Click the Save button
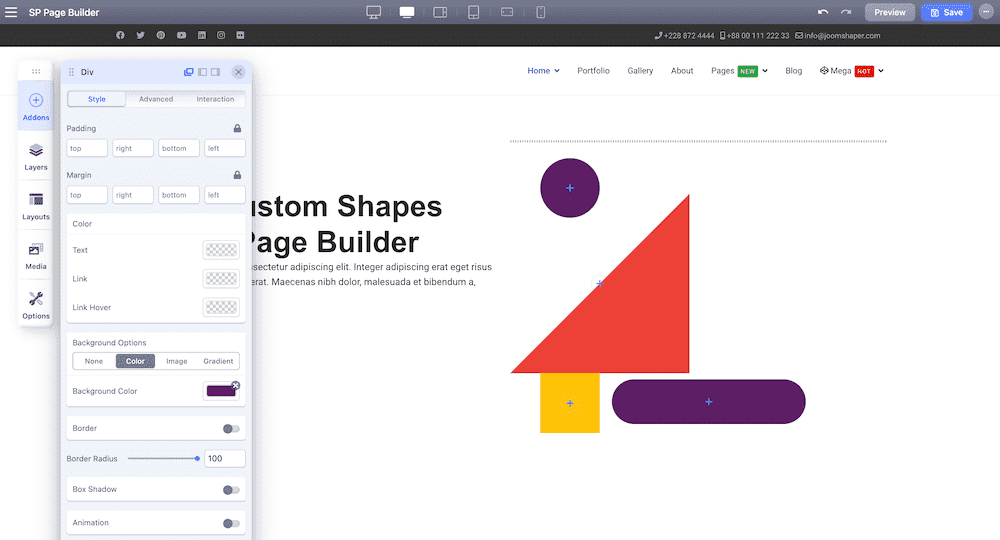The width and height of the screenshot is (1000, 540). (946, 12)
